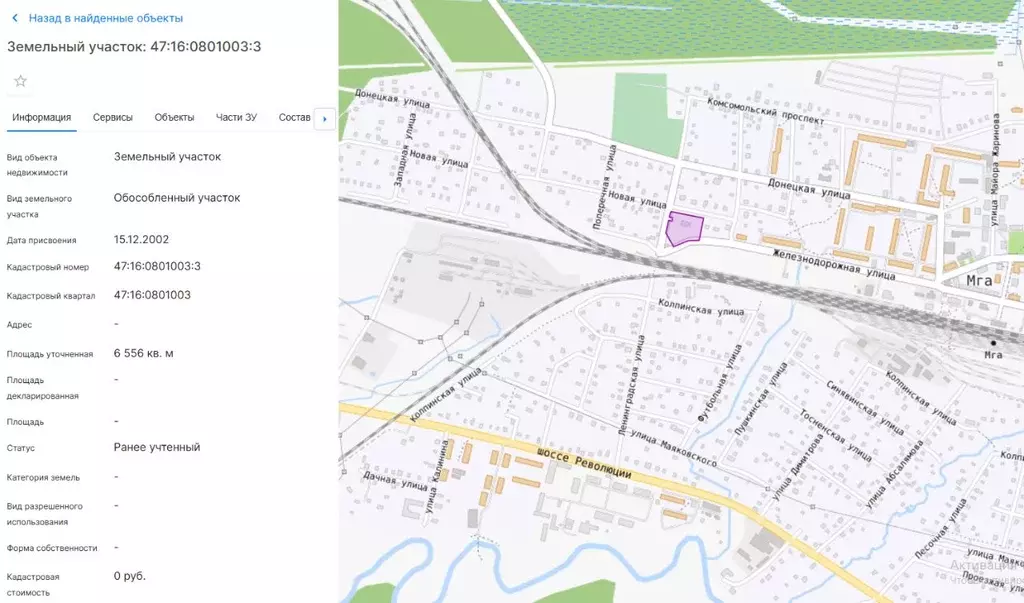This screenshot has width=1024, height=603.
Task: Click the Мга station marker dot
Action: 993,342
